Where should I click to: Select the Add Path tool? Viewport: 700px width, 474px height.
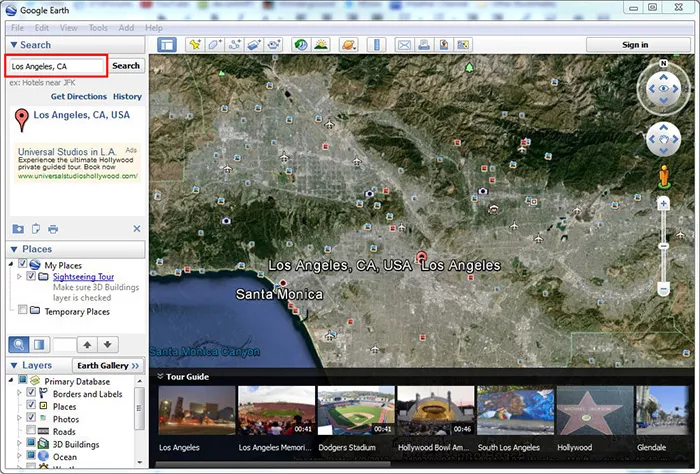point(234,45)
